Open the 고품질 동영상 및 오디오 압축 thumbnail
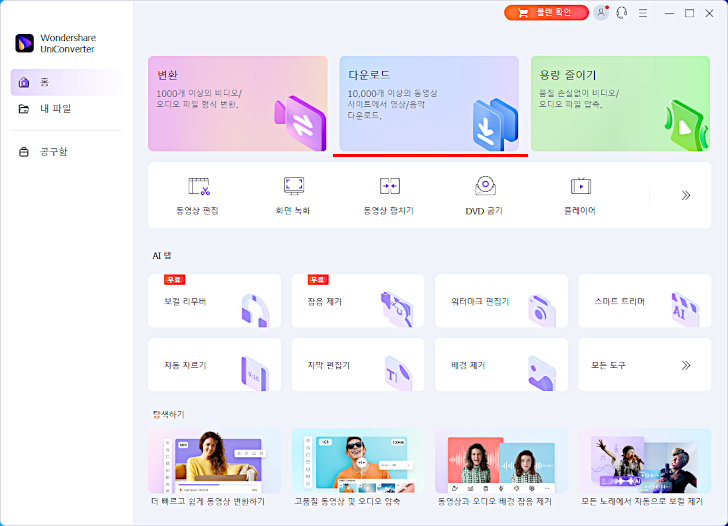The height and width of the screenshot is (526, 728). coord(358,461)
